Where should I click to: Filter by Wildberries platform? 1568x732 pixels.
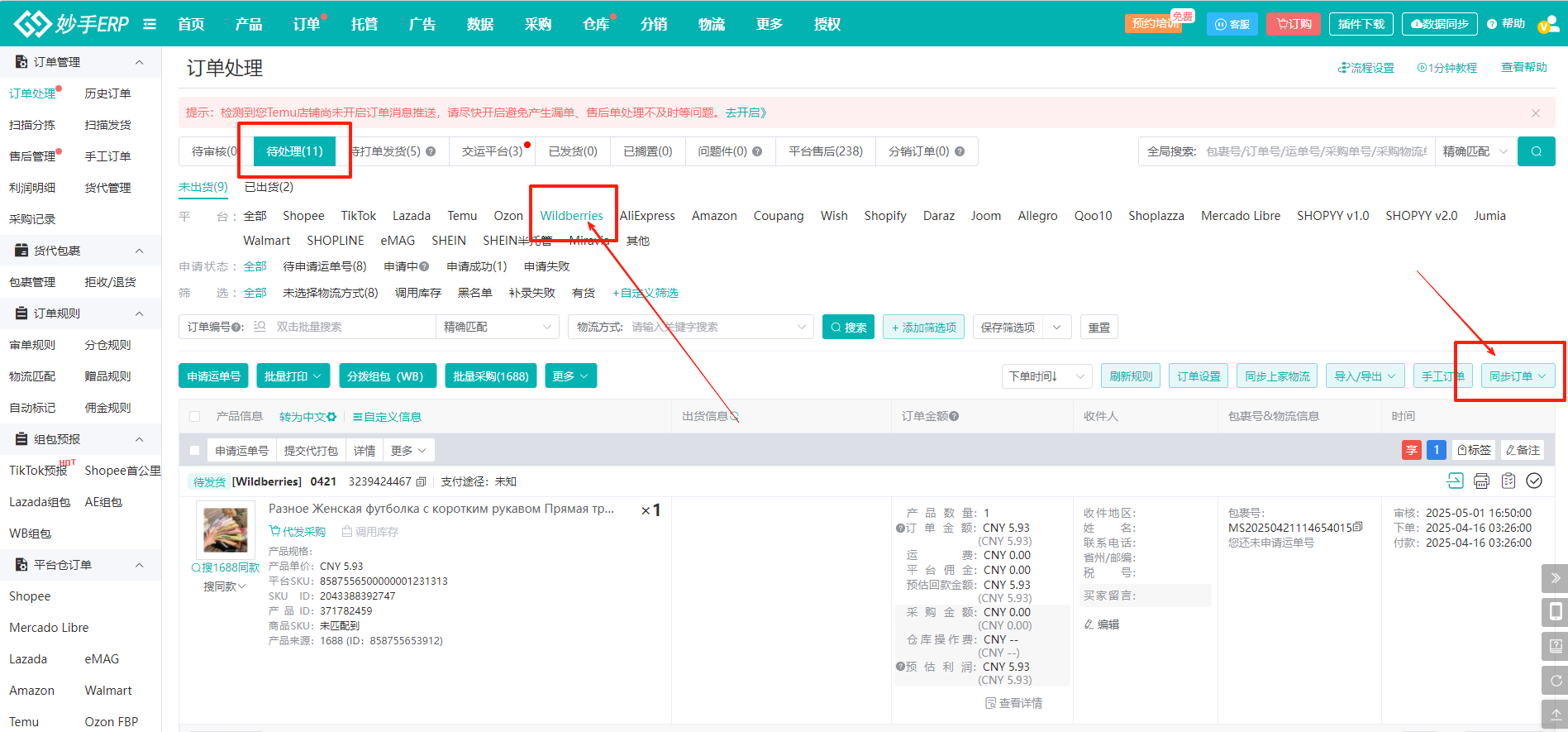coord(571,216)
